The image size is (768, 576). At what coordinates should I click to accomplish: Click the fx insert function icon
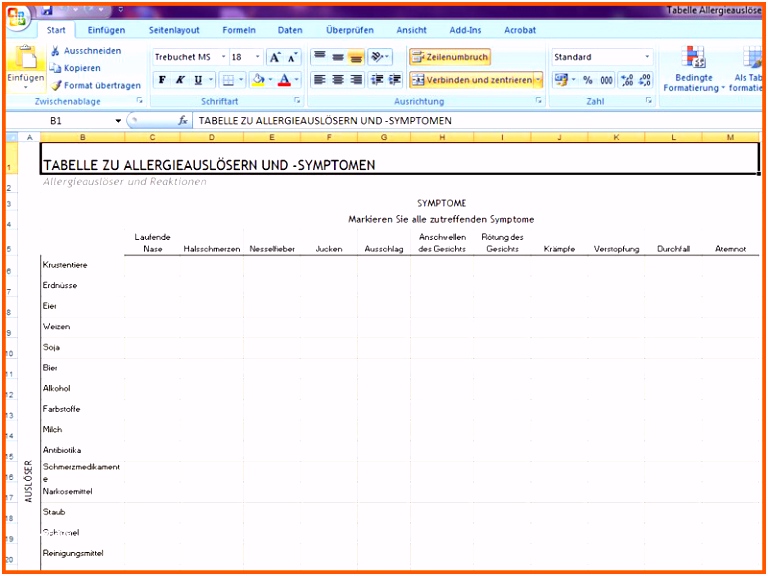pyautogui.click(x=183, y=120)
